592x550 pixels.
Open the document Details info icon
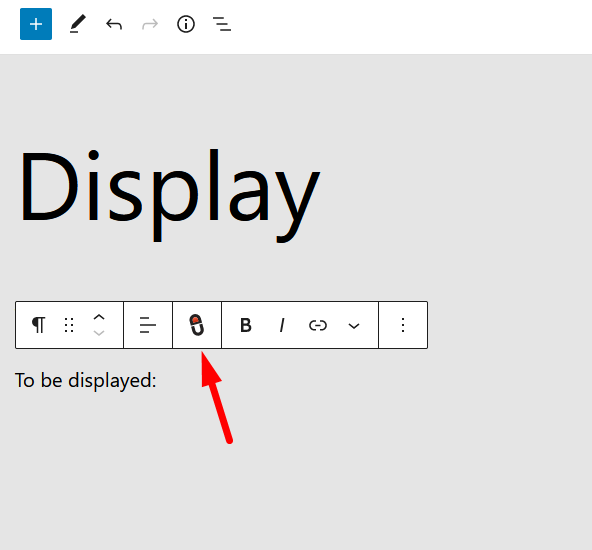coord(186,25)
